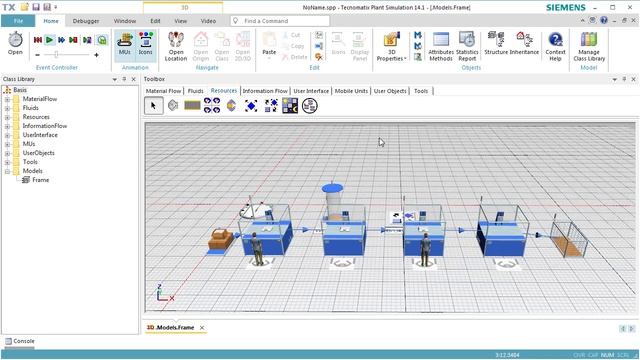The image size is (640, 360).
Task: Switch to the Video ribbon tab
Action: coord(208,21)
